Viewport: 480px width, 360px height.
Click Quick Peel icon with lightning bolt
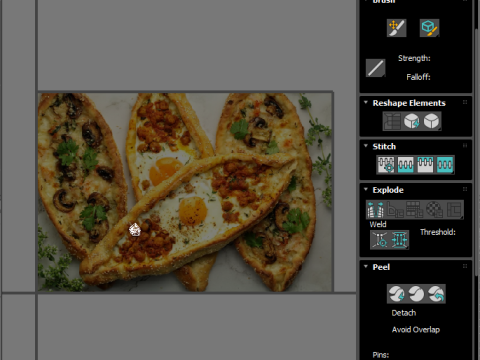click(x=397, y=294)
